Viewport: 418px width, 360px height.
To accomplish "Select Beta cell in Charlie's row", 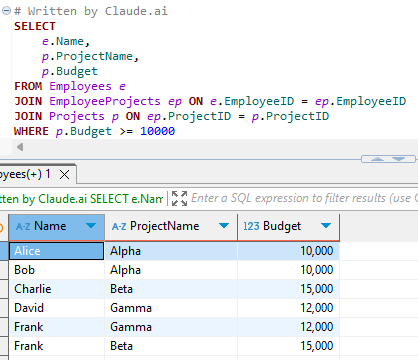I will (x=171, y=289).
